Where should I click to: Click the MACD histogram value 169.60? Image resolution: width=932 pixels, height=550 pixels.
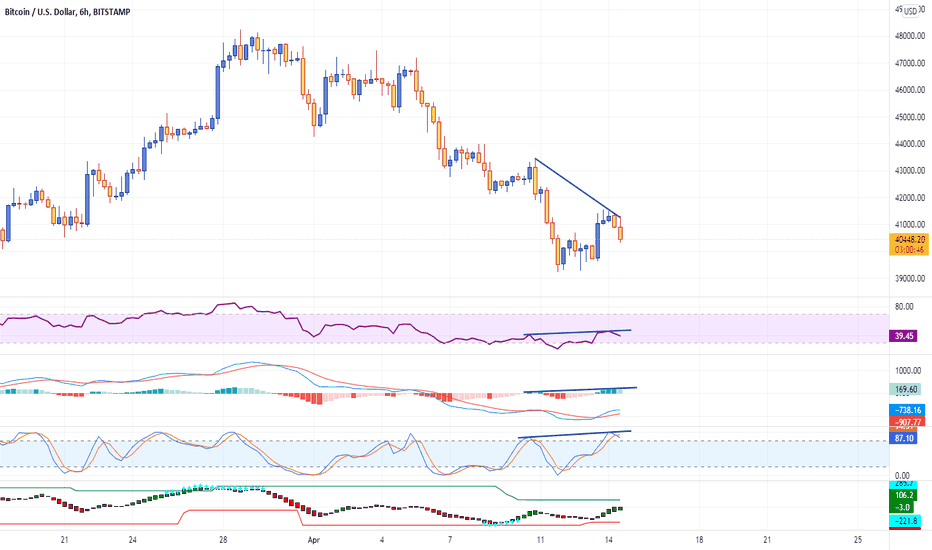point(905,389)
